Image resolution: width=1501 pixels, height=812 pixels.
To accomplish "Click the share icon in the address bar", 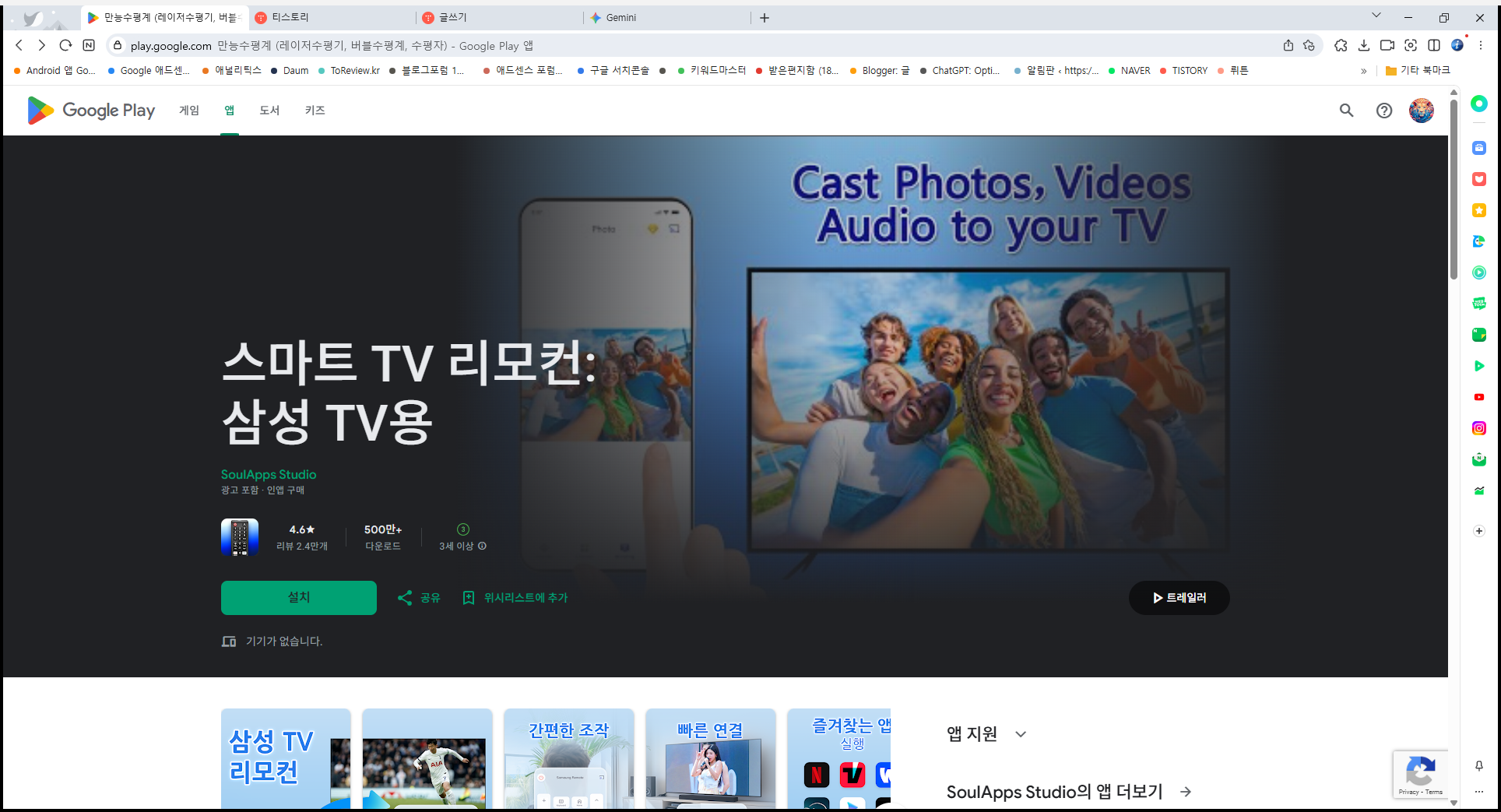I will pos(1288,45).
